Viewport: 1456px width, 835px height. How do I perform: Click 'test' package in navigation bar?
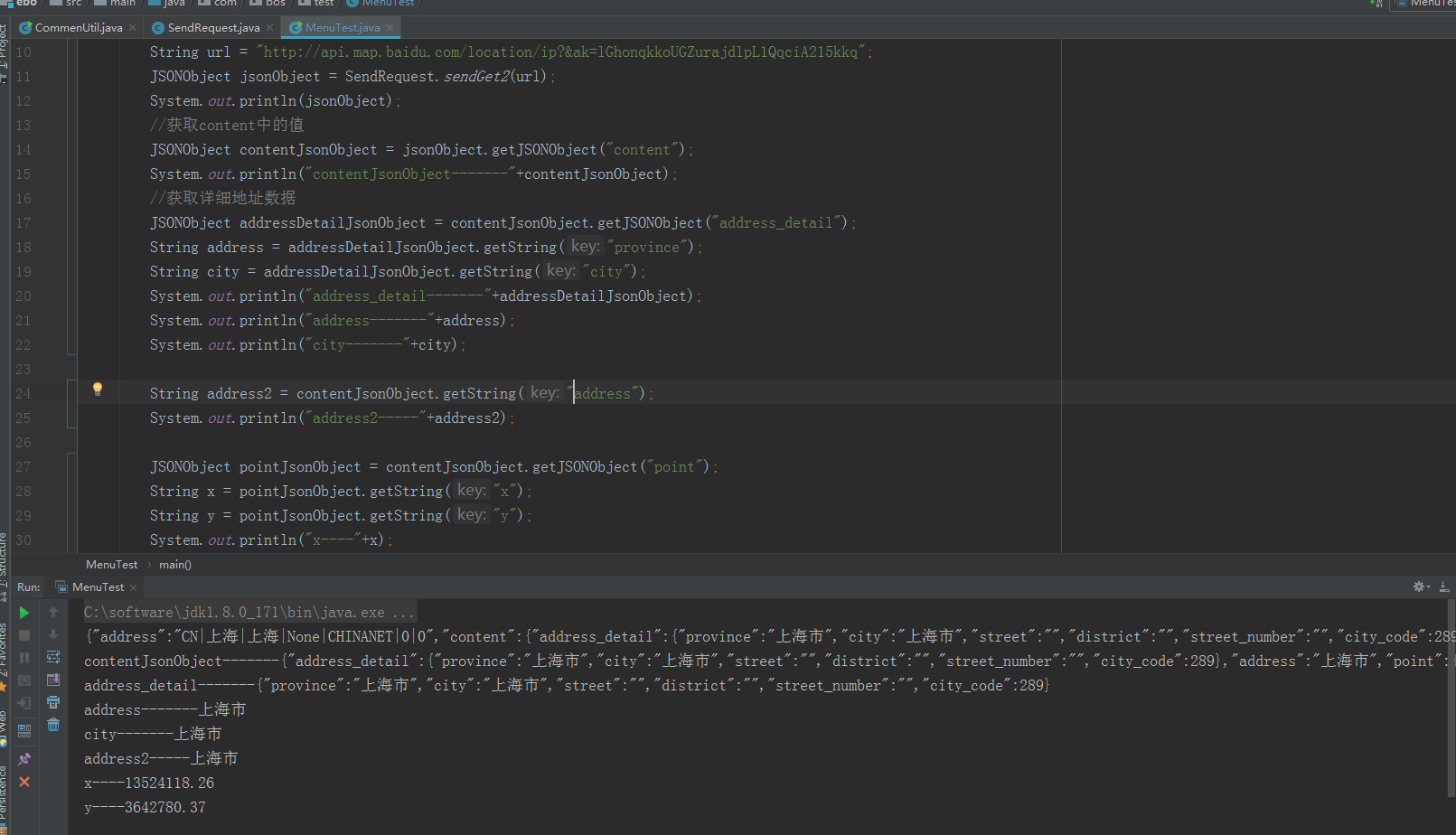(316, 4)
